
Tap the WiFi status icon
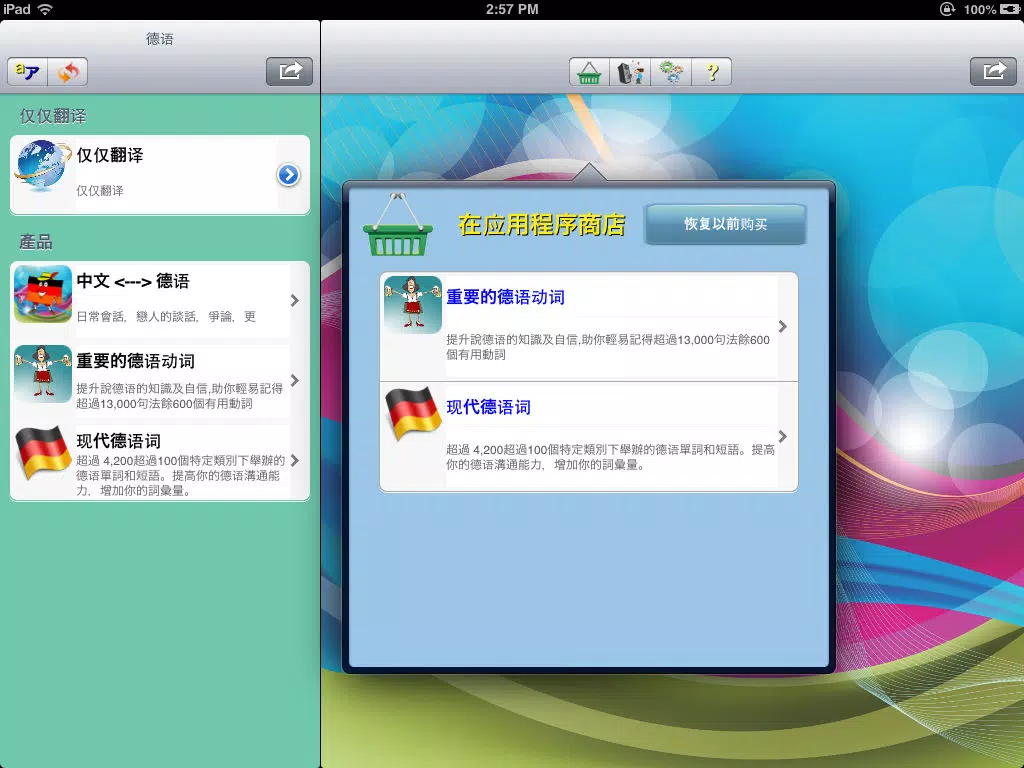(x=45, y=9)
